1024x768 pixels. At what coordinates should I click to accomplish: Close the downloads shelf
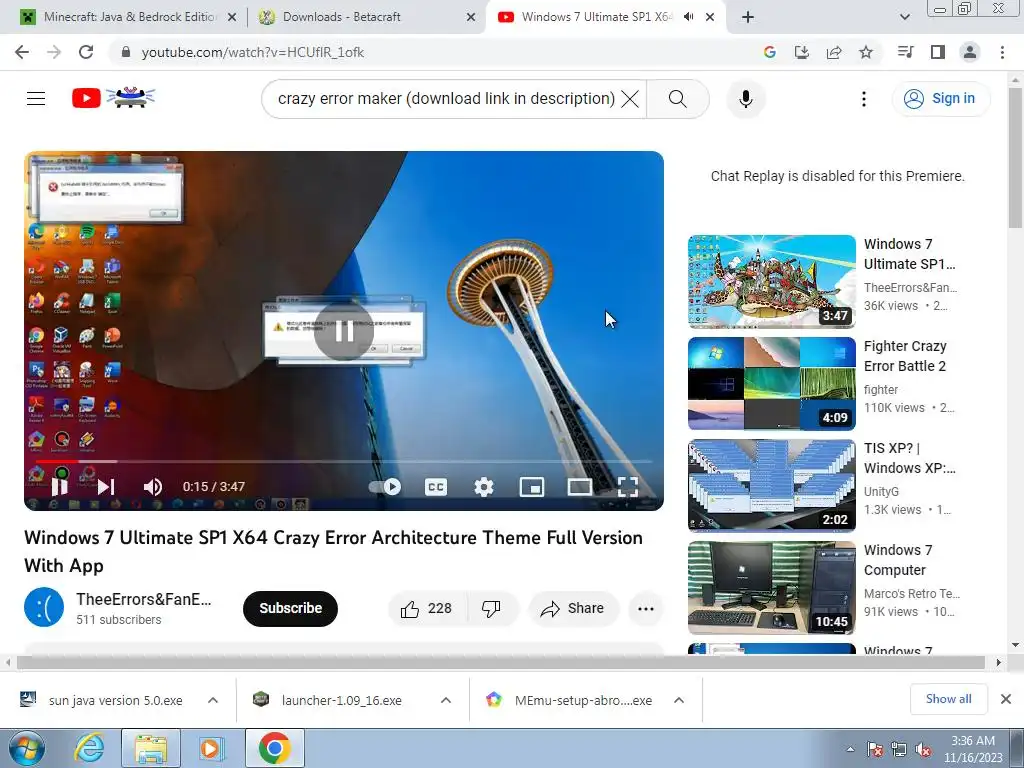point(1006,699)
